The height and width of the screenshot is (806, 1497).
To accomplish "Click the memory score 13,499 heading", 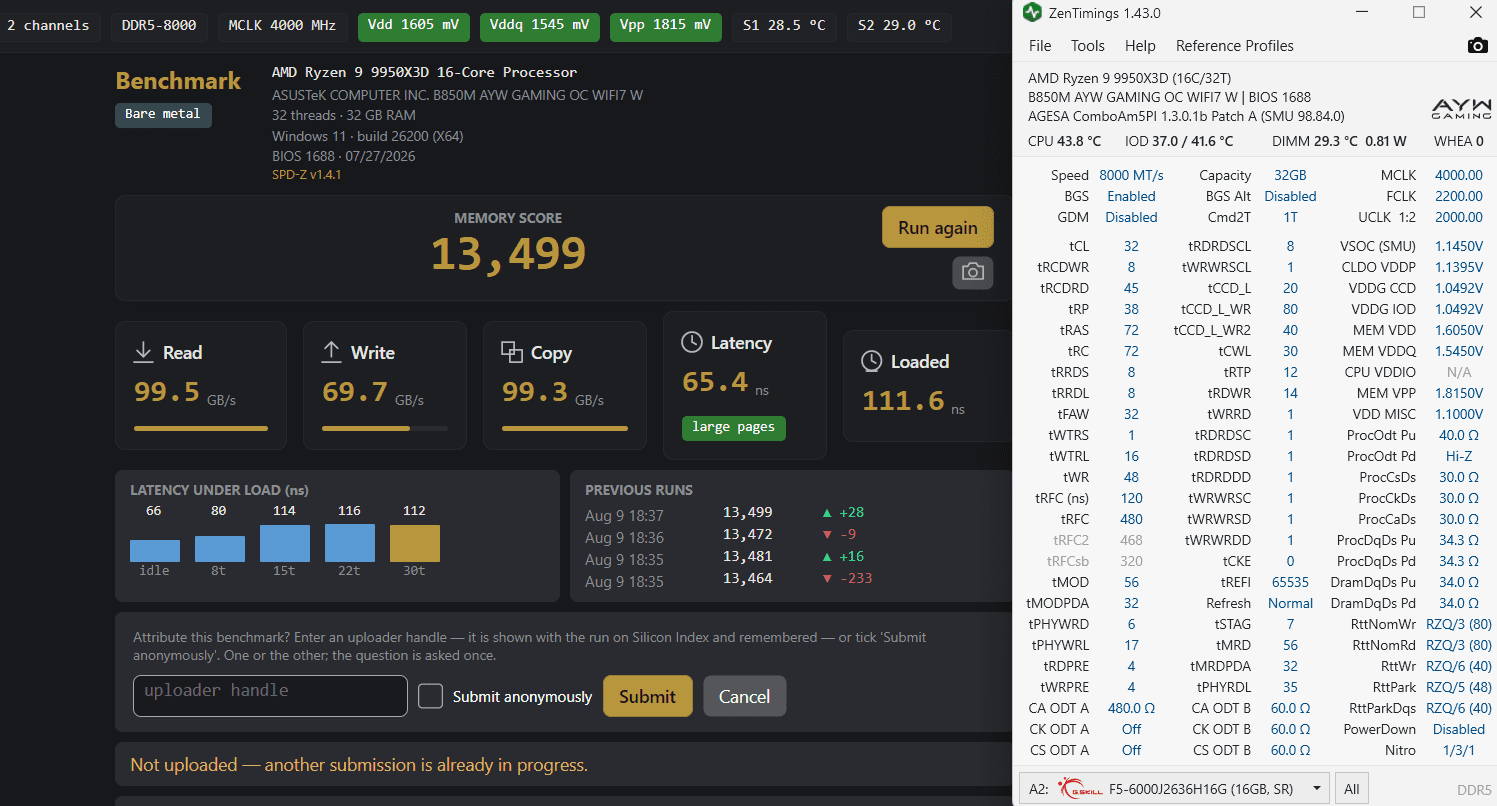I will [508, 254].
